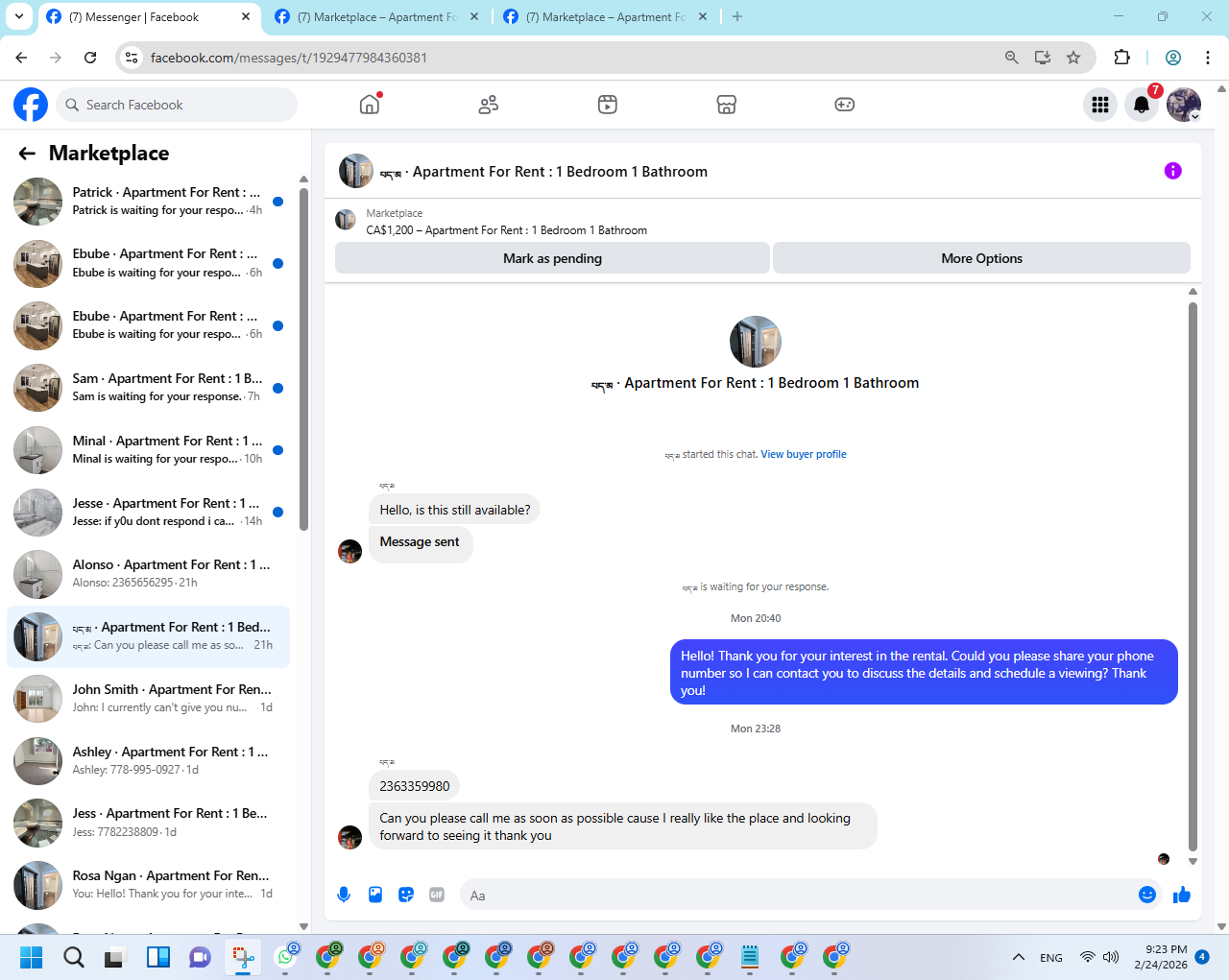Open Jesse's apartment conversation
The width and height of the screenshot is (1229, 980).
149,513
